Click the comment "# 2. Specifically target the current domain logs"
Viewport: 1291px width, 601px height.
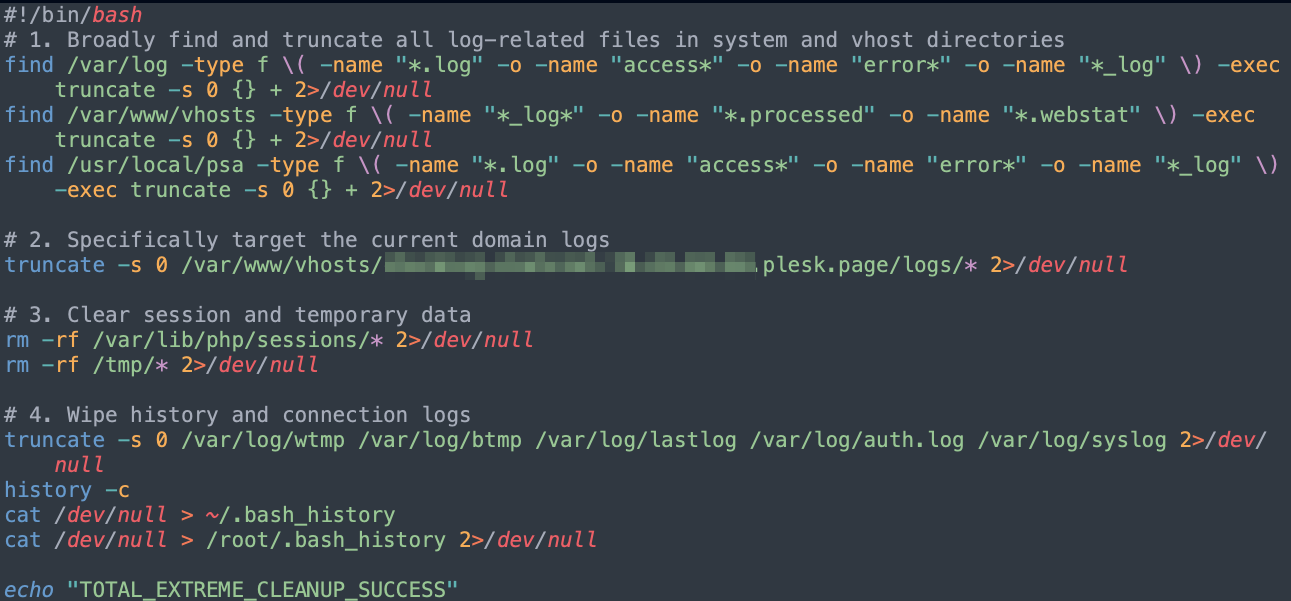click(x=308, y=240)
